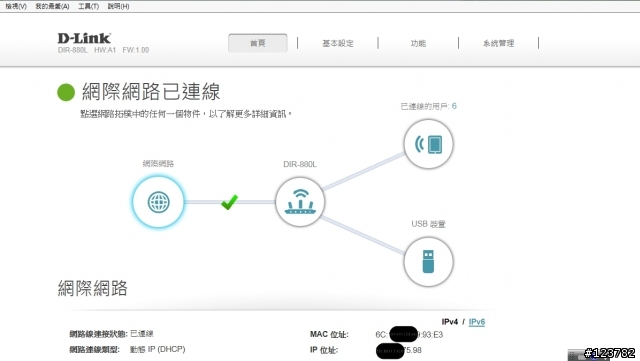
Task: Click the 已連線 cable status value
Action: [142, 334]
